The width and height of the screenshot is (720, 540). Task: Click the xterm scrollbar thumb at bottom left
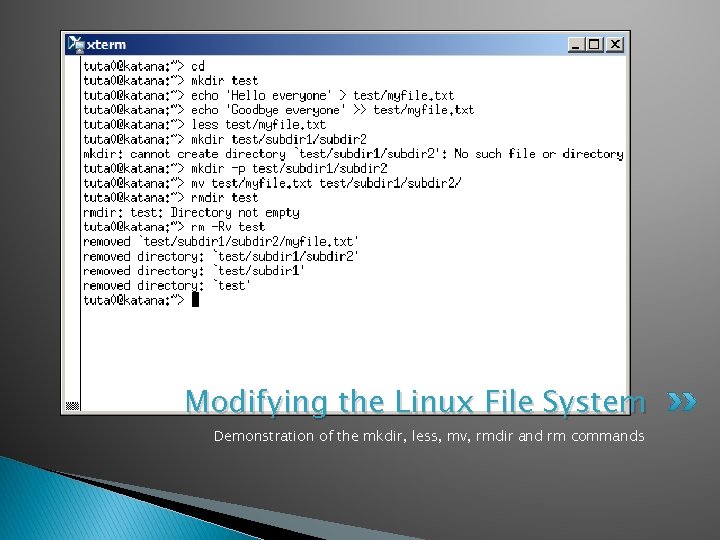pyautogui.click(x=73, y=405)
